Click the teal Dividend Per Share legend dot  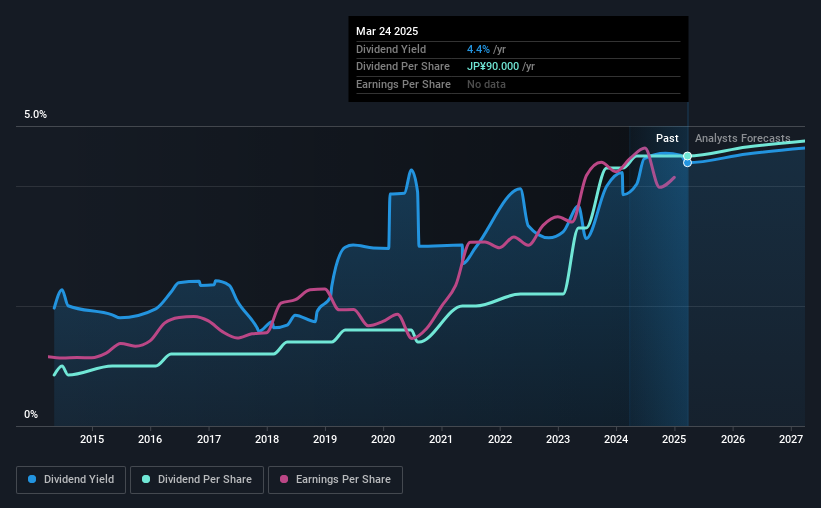(x=146, y=479)
